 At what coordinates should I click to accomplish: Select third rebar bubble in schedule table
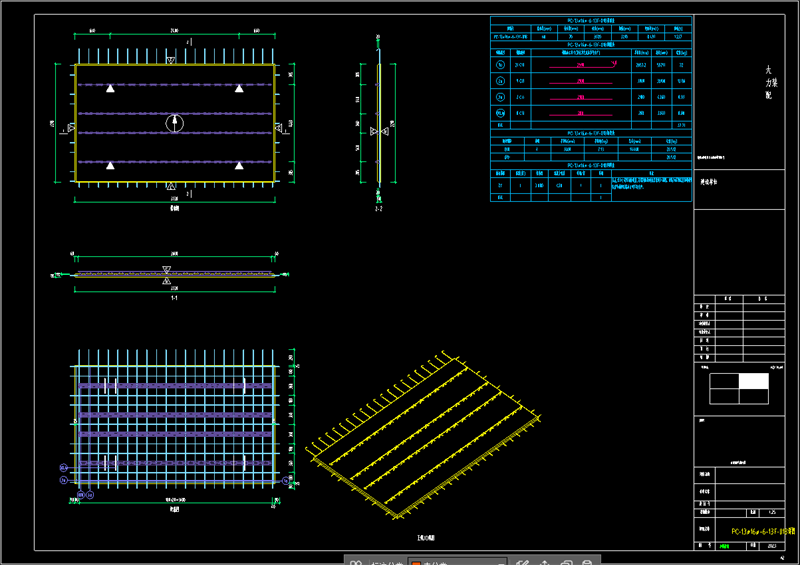pos(501,97)
